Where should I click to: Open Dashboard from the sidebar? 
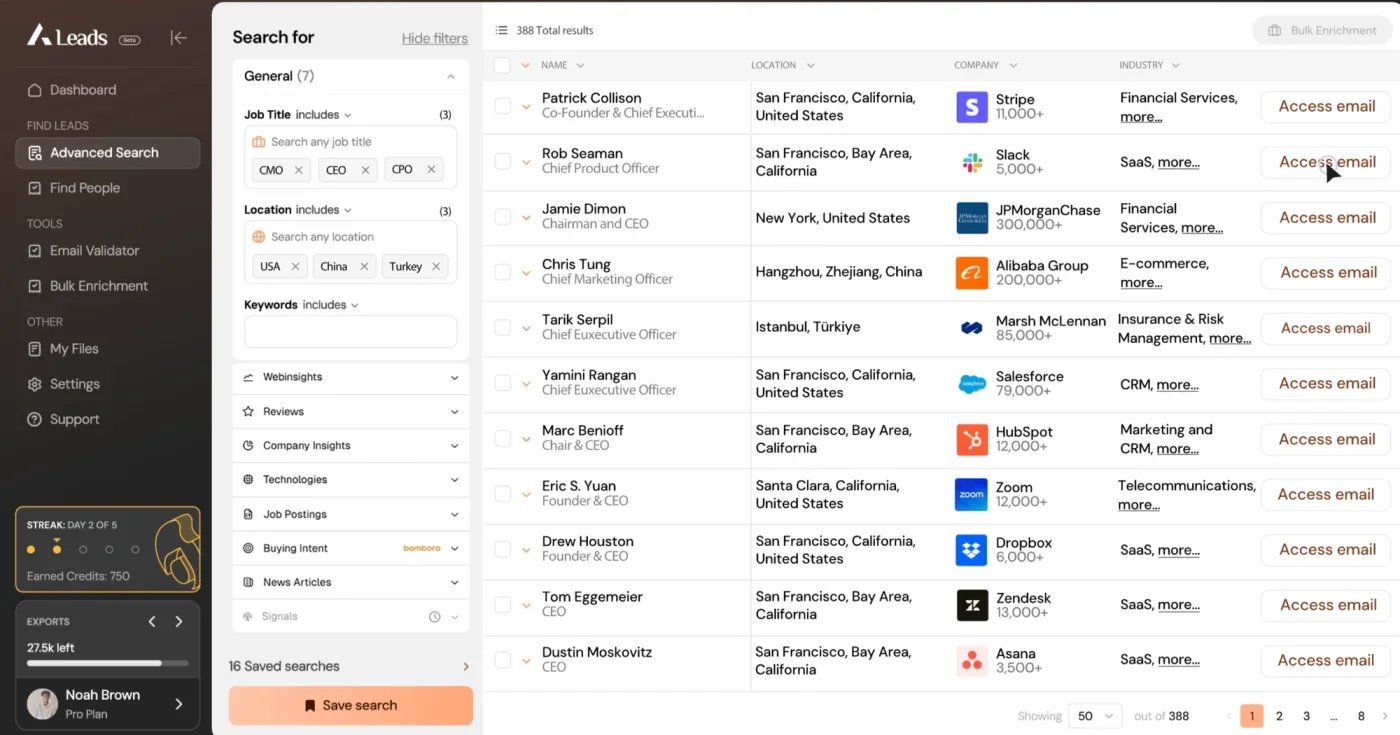pyautogui.click(x=83, y=90)
